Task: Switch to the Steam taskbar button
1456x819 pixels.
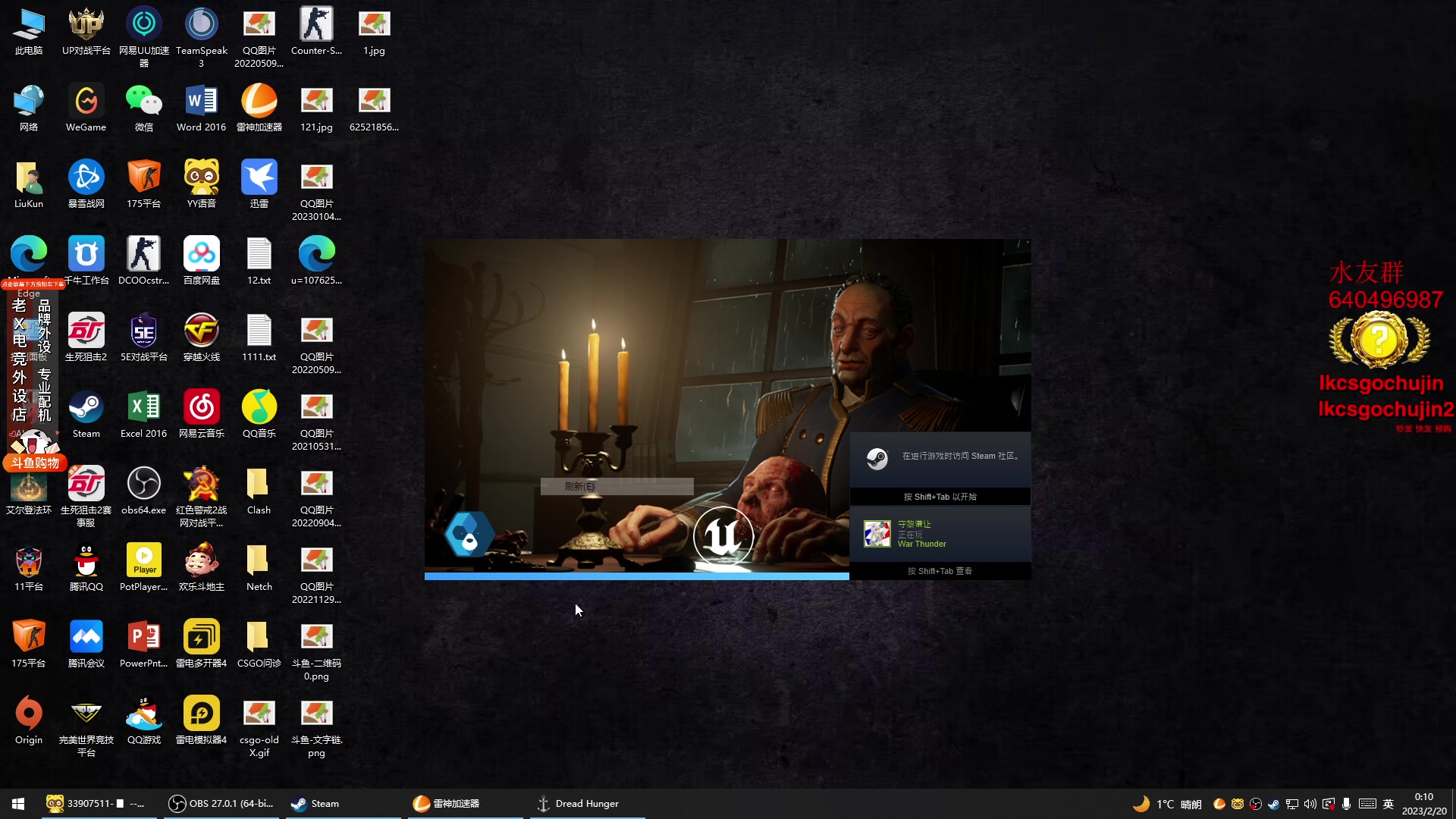Action: coord(343,804)
